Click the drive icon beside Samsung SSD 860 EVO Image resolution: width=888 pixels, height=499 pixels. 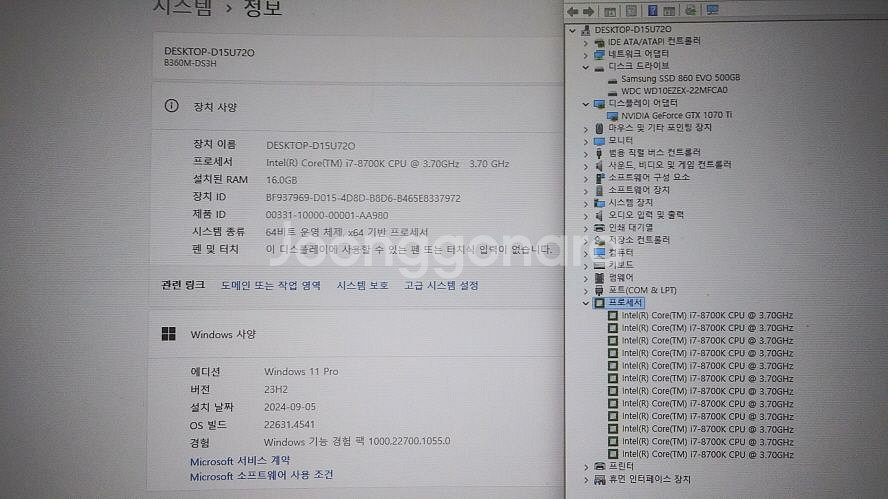pyautogui.click(x=612, y=80)
